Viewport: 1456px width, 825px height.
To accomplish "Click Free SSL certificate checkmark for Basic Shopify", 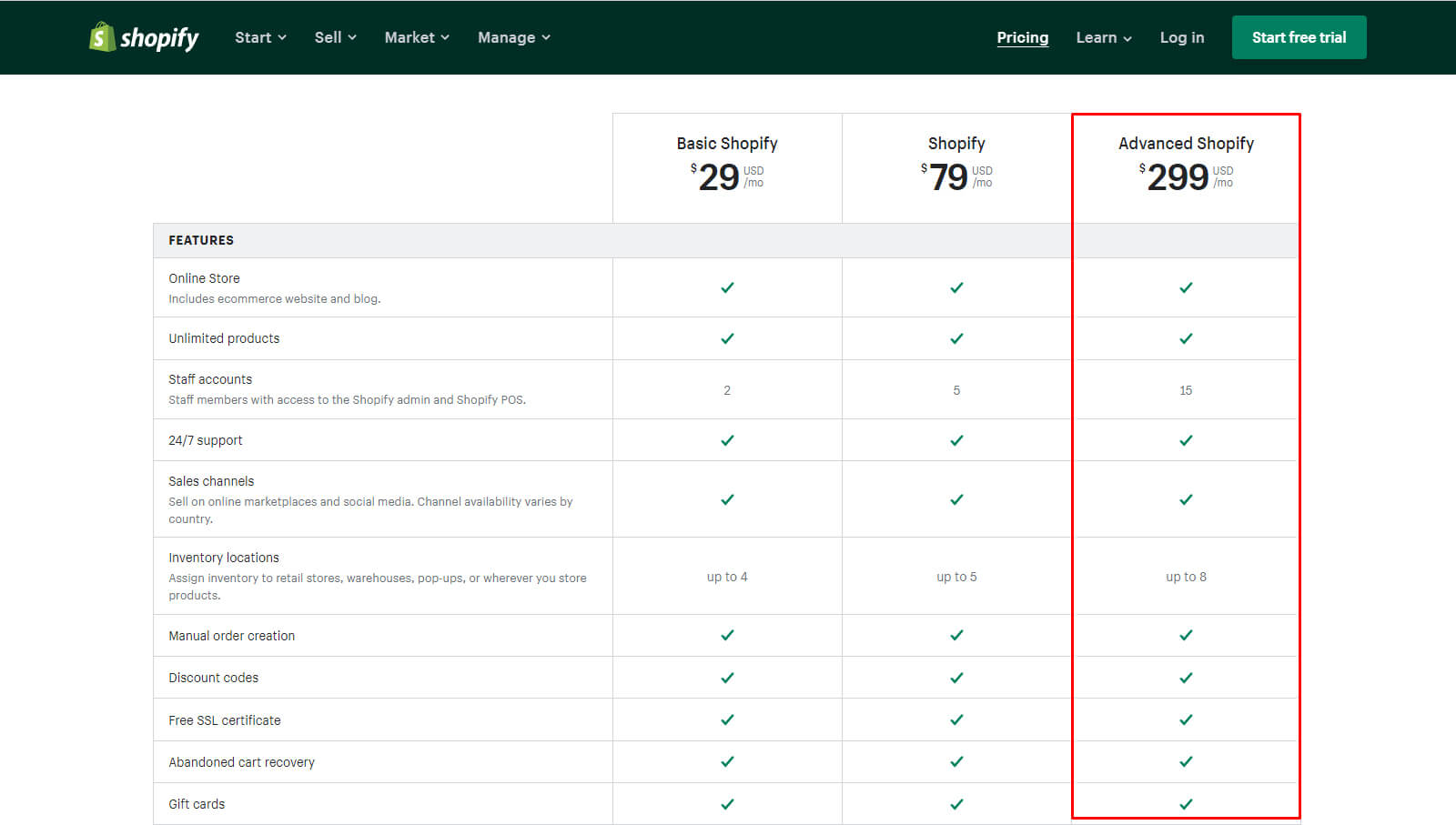I will coord(727,719).
